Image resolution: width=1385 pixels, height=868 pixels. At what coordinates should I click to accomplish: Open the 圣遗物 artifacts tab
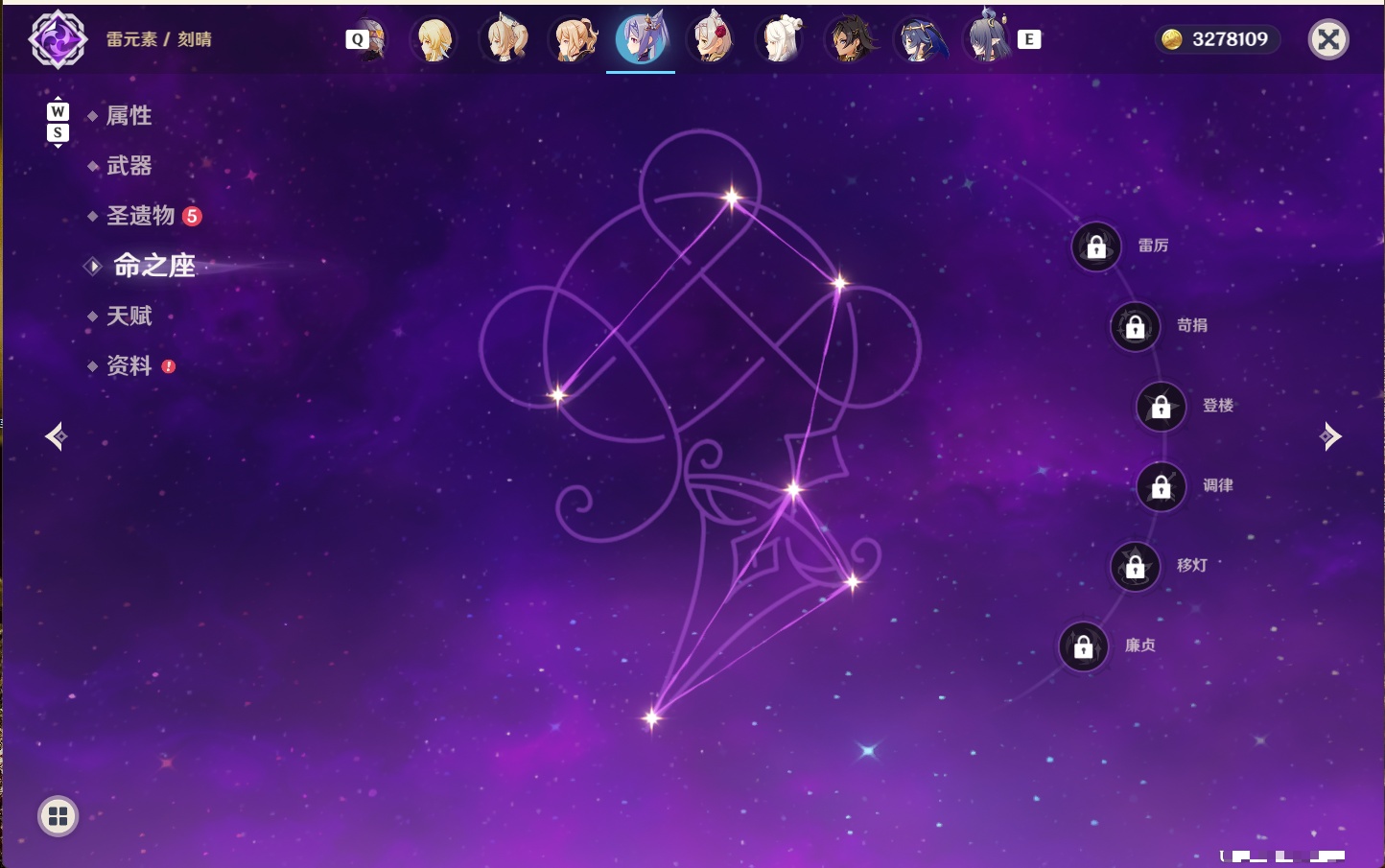[140, 216]
